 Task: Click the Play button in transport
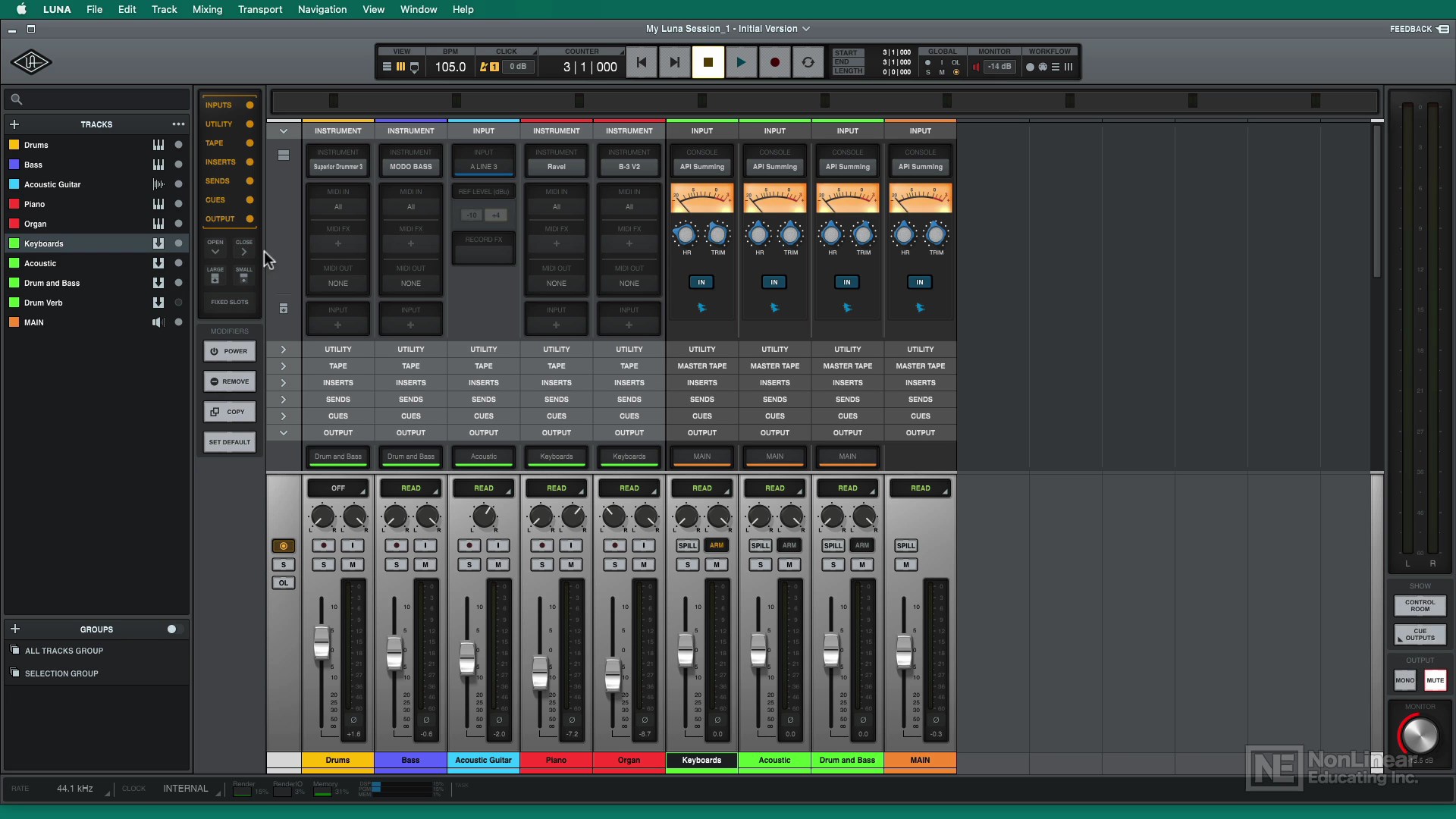click(741, 62)
